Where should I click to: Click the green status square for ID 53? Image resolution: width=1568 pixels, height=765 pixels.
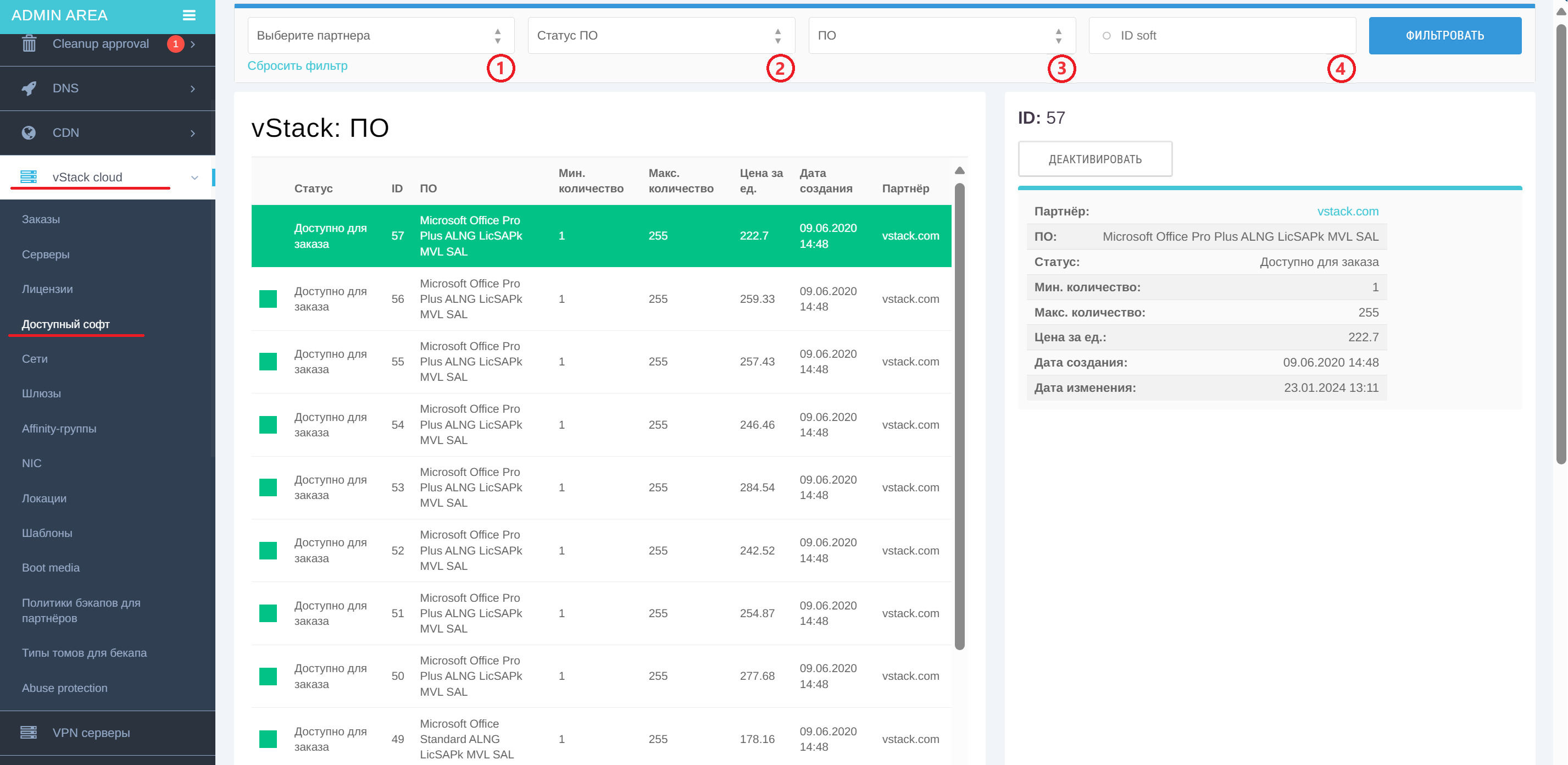tap(268, 487)
